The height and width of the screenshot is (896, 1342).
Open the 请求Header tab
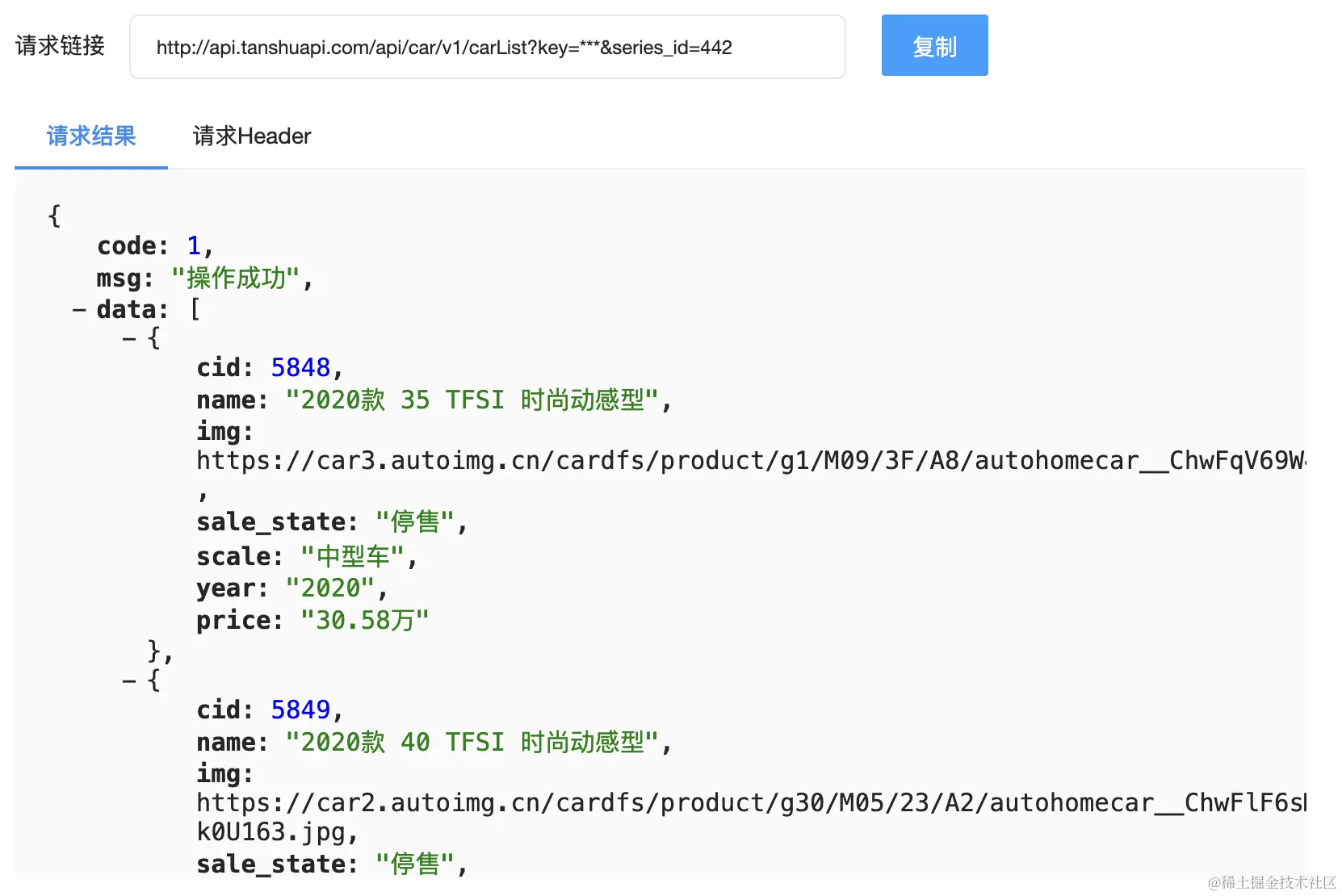(x=252, y=136)
